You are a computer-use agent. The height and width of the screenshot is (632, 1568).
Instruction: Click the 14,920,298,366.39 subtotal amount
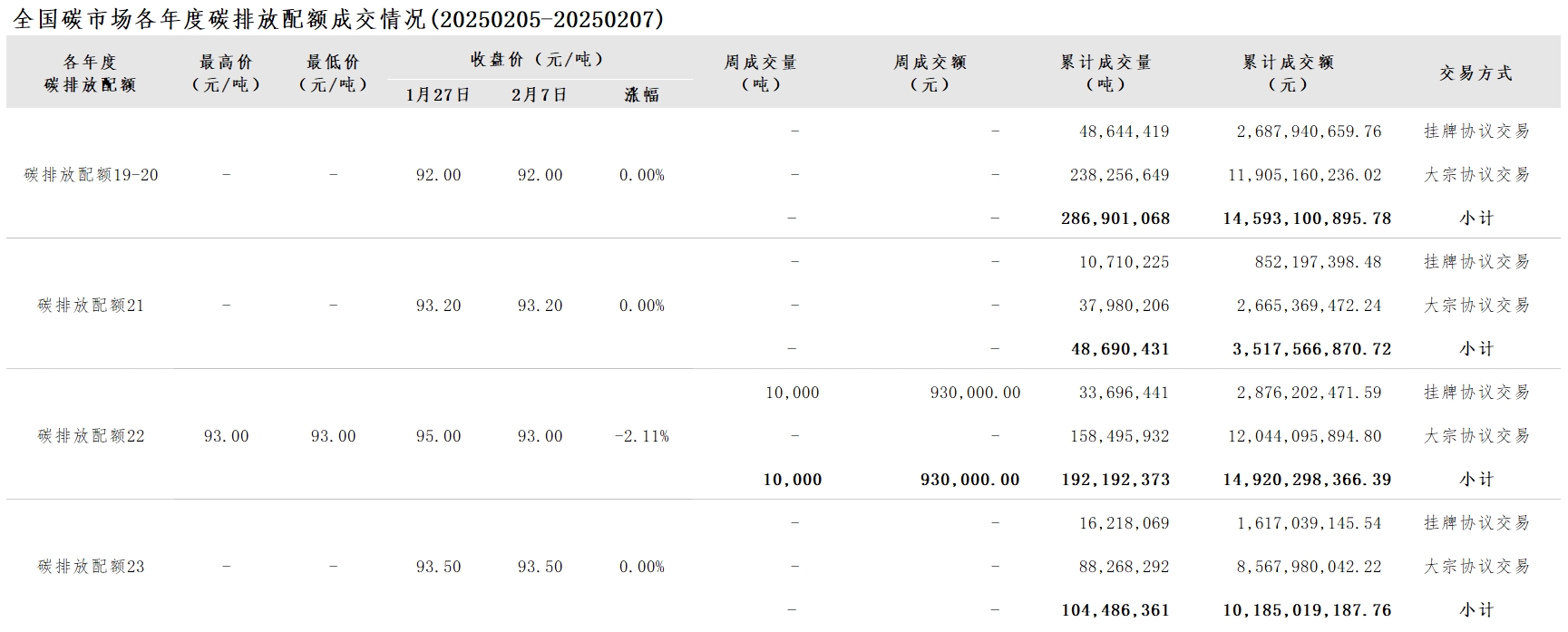tap(1307, 480)
